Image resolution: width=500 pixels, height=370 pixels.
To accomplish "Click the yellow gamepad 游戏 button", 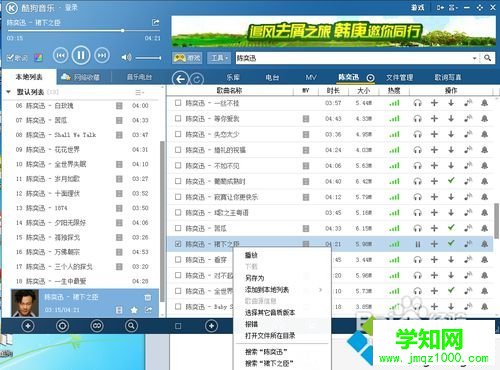I will (x=187, y=58).
